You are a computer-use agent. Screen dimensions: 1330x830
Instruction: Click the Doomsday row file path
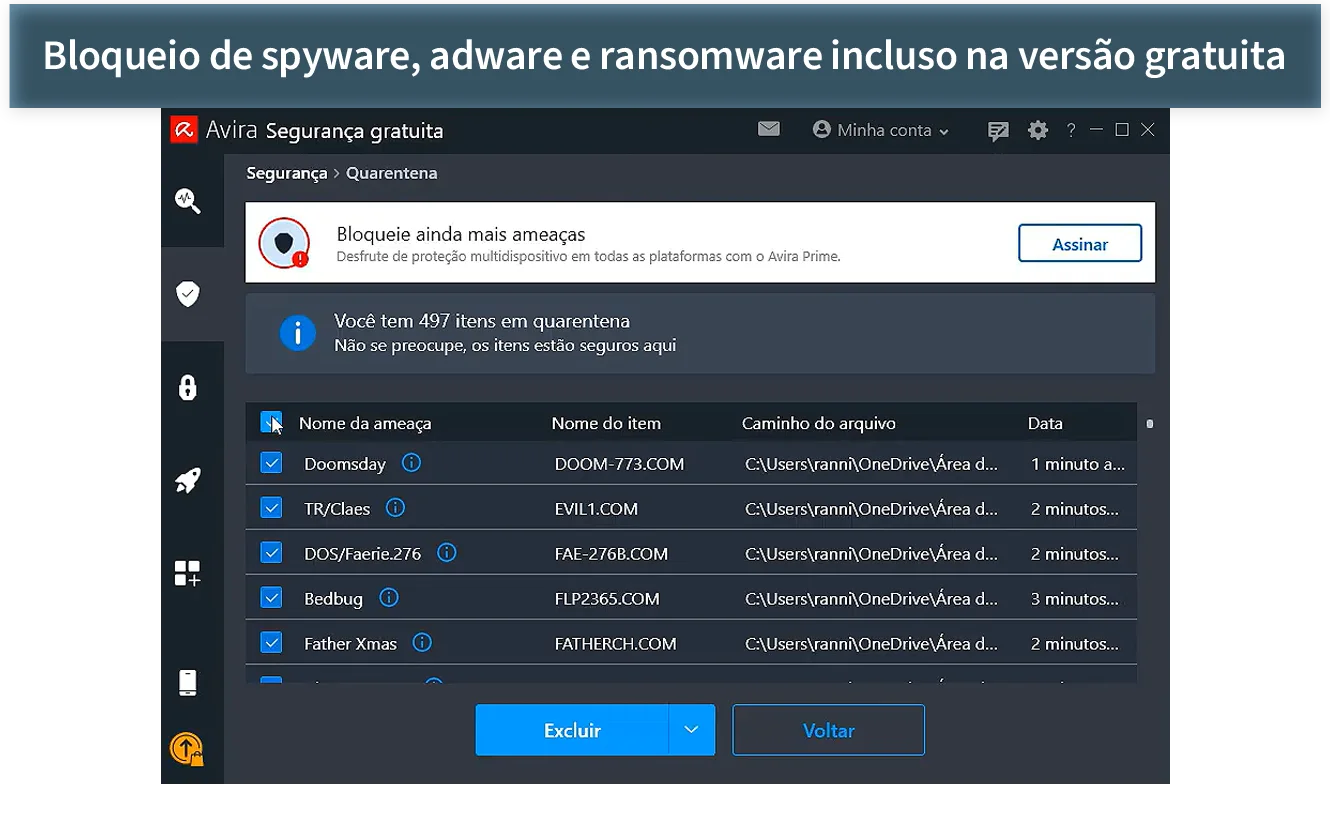872,464
